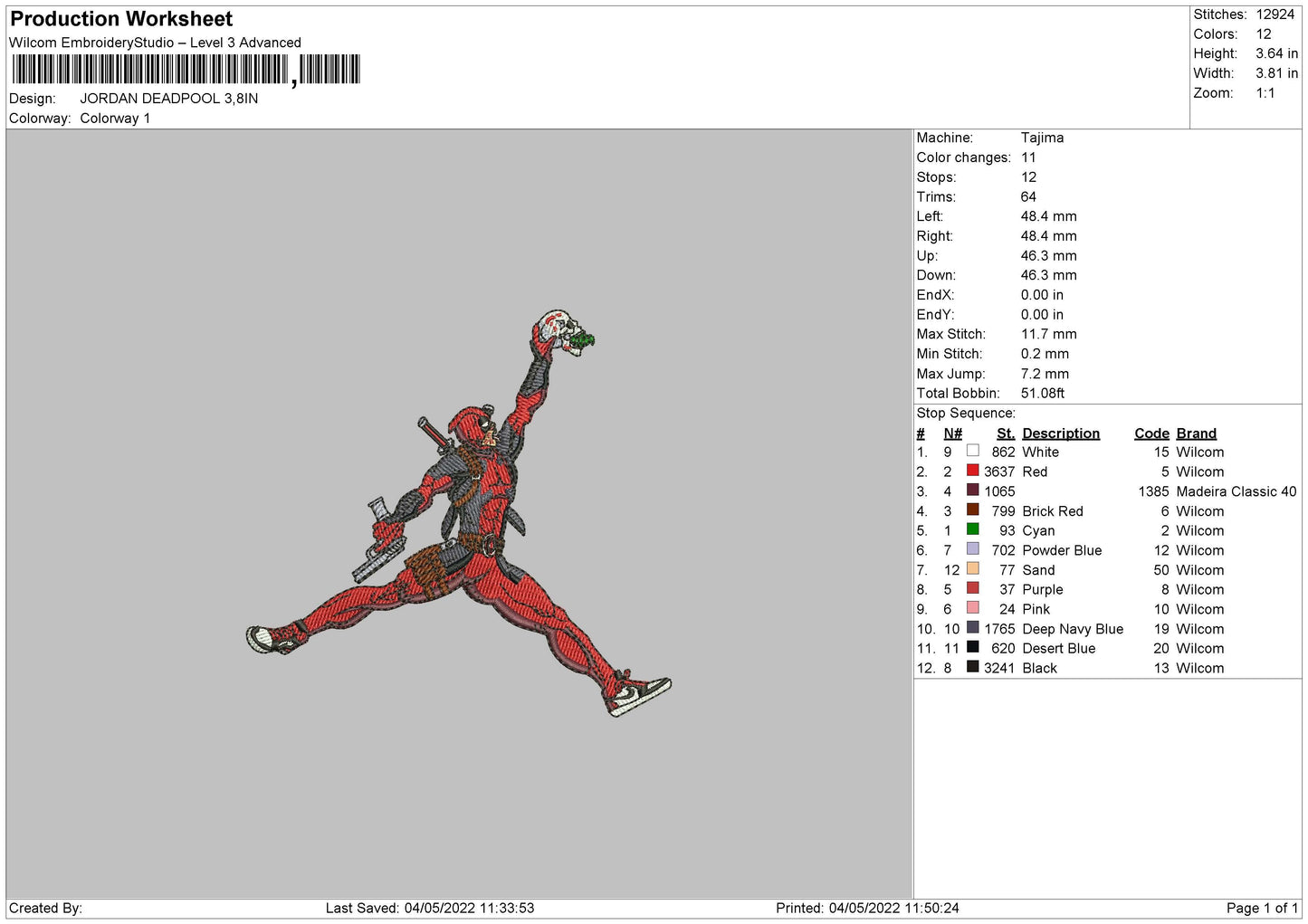Image resolution: width=1308 pixels, height=924 pixels.
Task: Click the 'Description' column header
Action: pyautogui.click(x=1061, y=433)
